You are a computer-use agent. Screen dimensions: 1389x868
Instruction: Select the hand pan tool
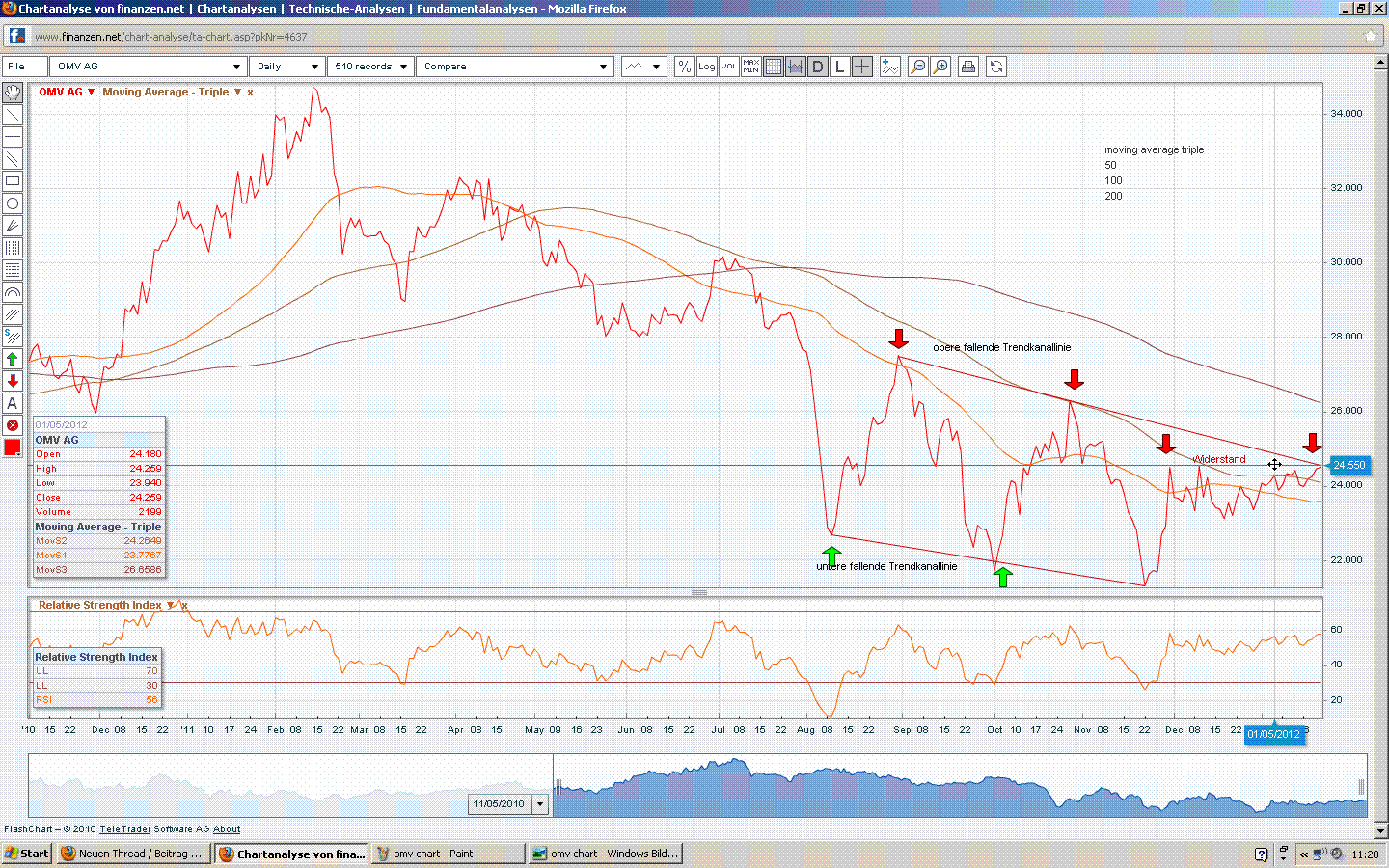(x=13, y=93)
